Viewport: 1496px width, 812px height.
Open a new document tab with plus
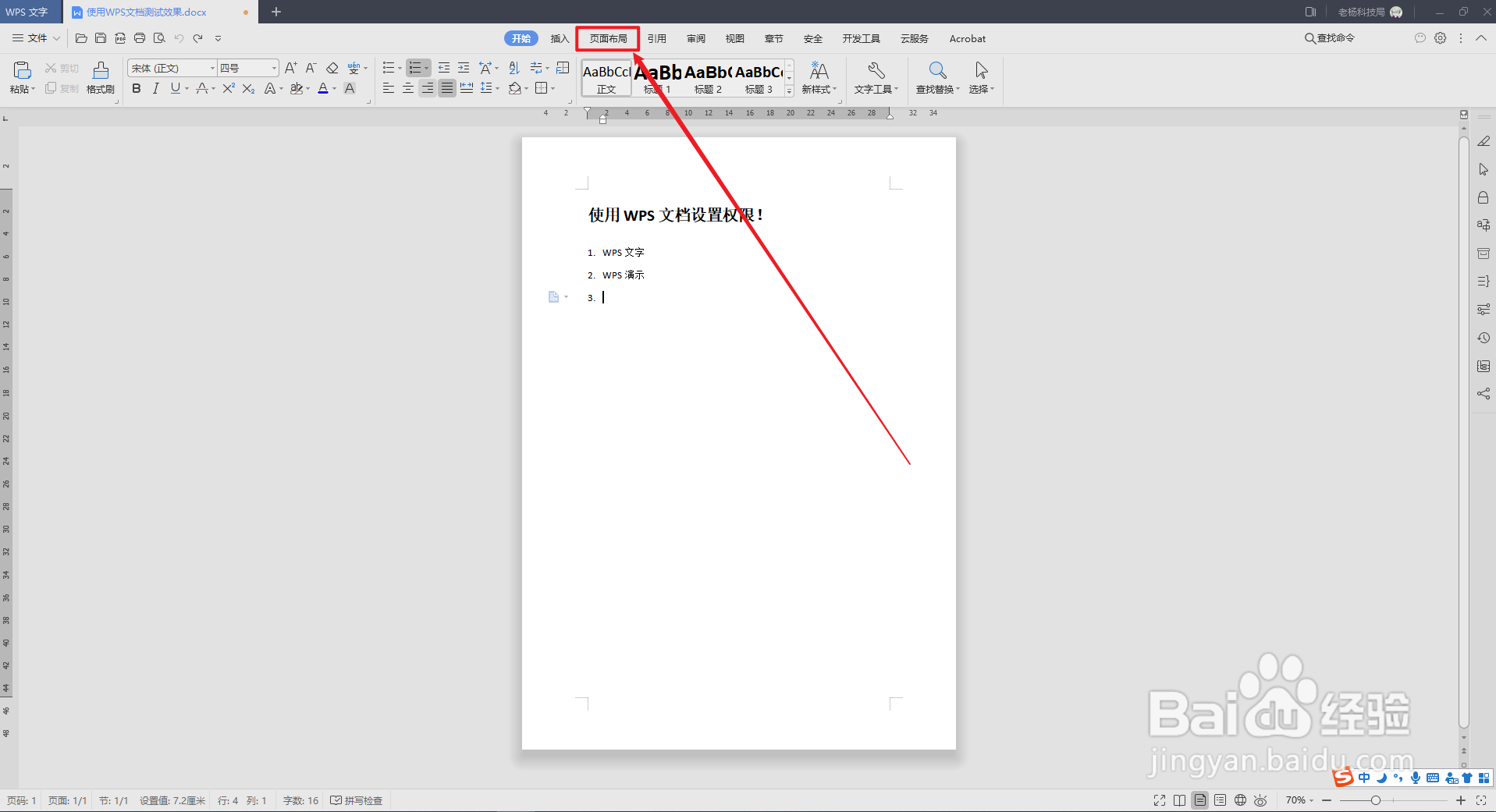(276, 12)
